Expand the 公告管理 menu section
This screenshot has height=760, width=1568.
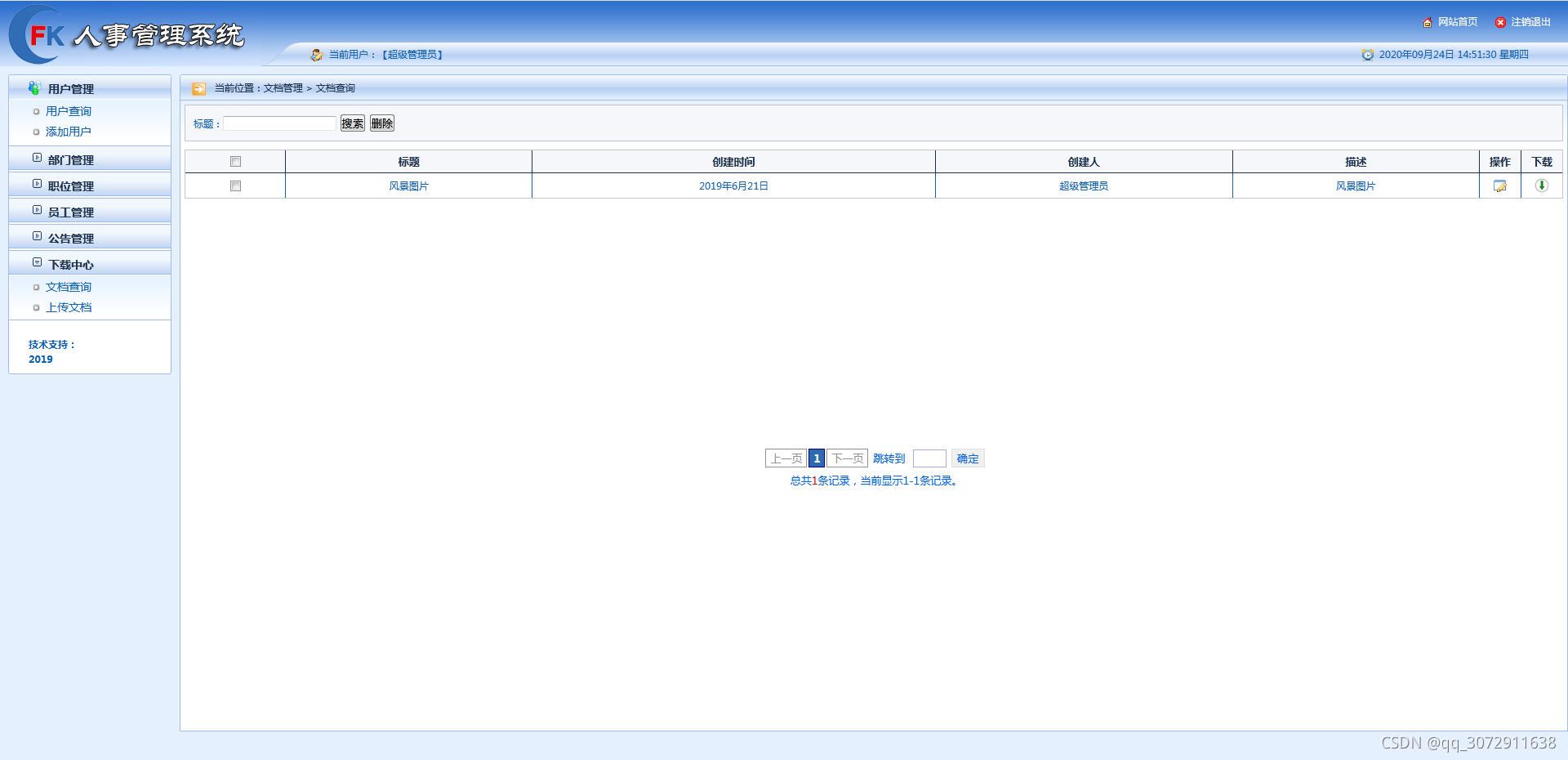point(90,238)
